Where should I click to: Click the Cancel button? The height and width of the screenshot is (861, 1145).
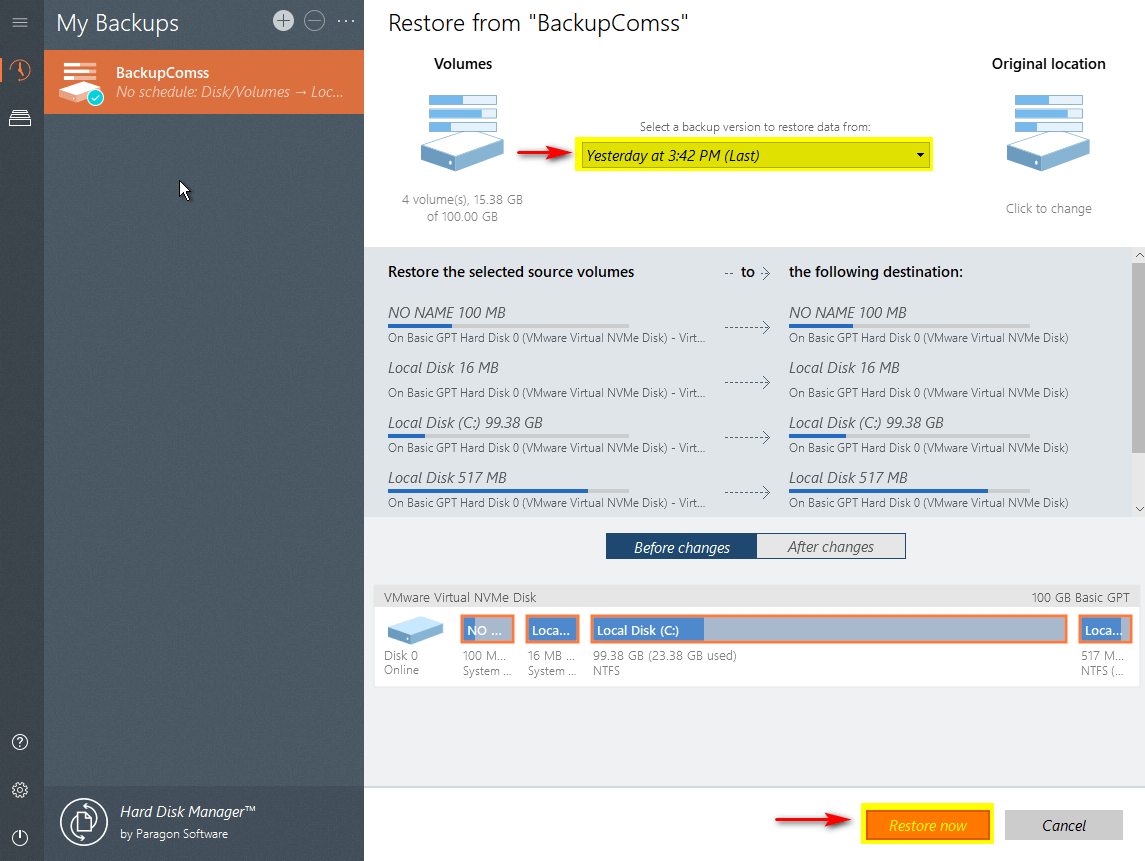pos(1063,825)
